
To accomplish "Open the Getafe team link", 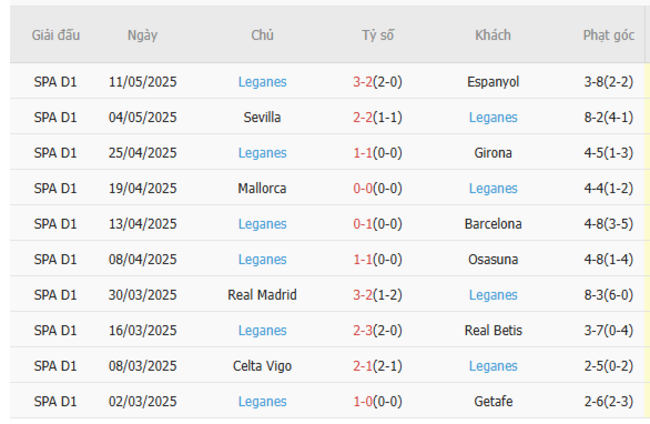I will tap(493, 401).
